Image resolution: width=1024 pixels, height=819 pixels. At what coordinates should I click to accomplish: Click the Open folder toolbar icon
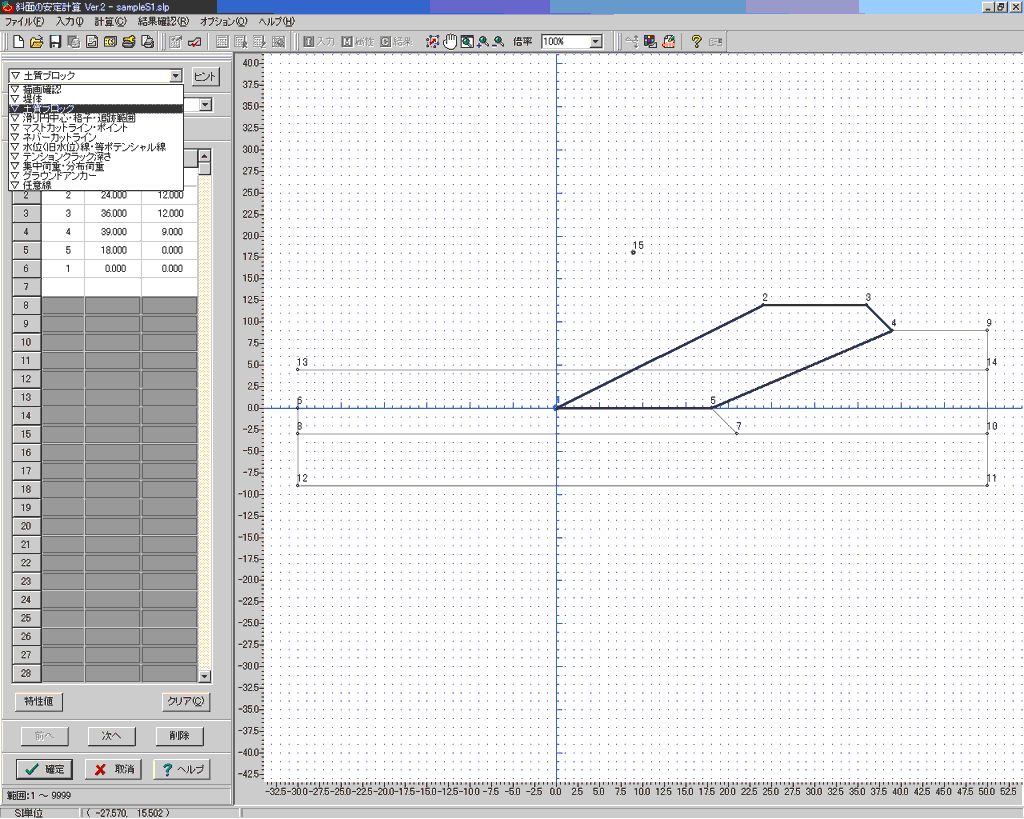(x=37, y=42)
